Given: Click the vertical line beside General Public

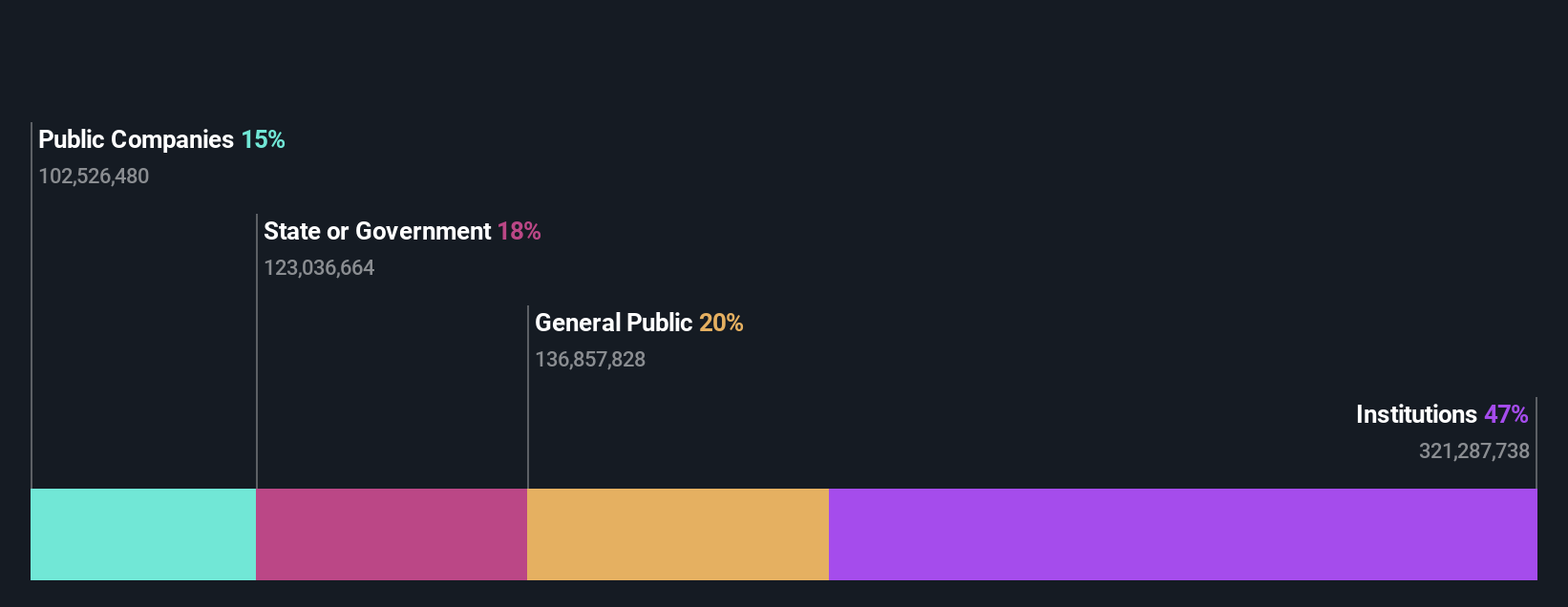Looking at the screenshot, I should click(528, 397).
